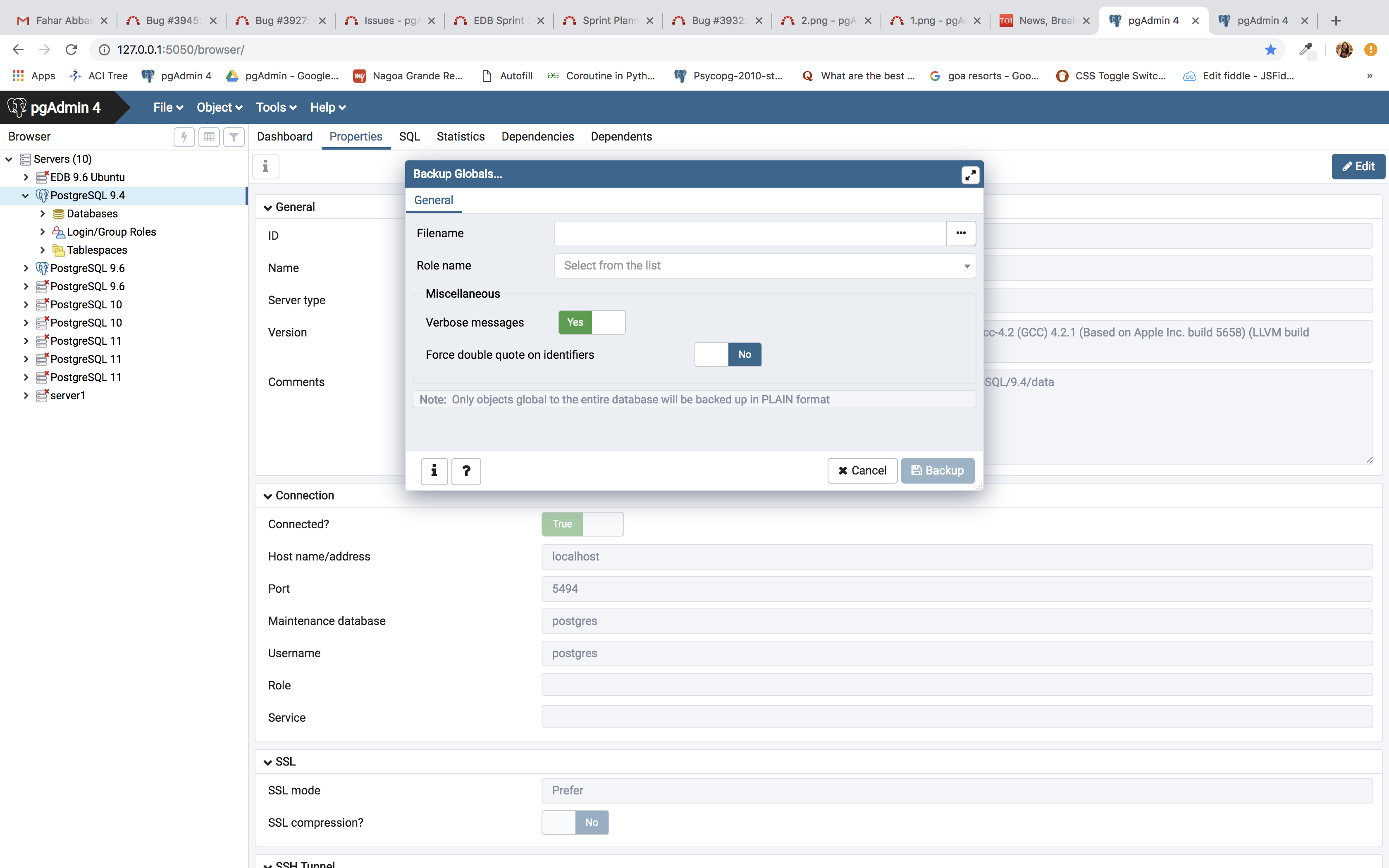This screenshot has height=868, width=1389.
Task: Click the Servers group icon
Action: (25, 159)
